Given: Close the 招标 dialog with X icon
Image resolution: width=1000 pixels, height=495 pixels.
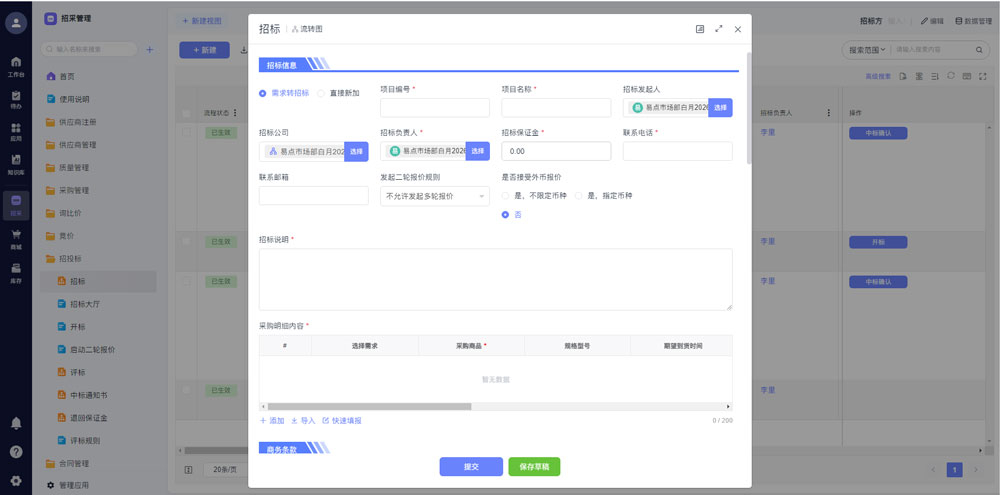Looking at the screenshot, I should [737, 29].
